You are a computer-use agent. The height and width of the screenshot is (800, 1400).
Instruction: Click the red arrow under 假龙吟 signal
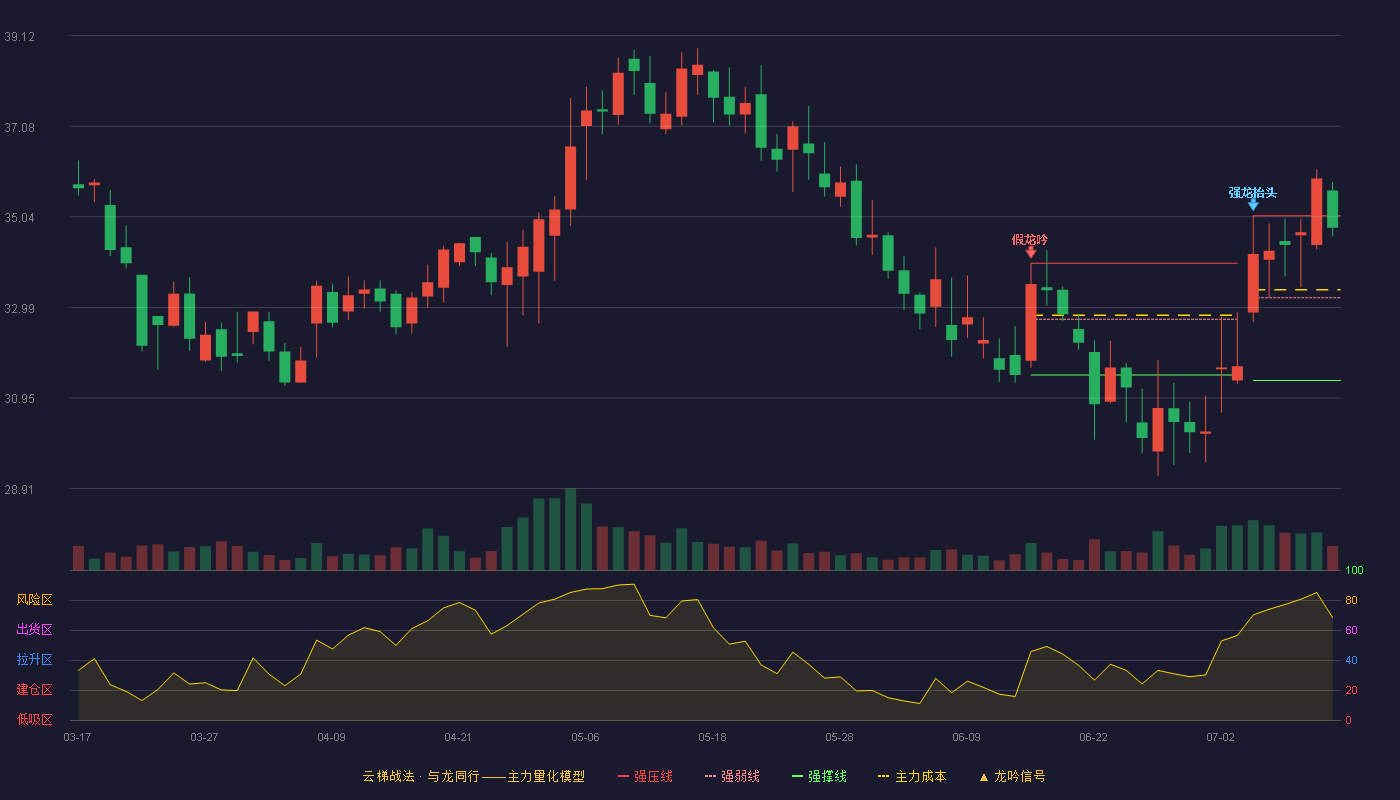(x=1030, y=253)
